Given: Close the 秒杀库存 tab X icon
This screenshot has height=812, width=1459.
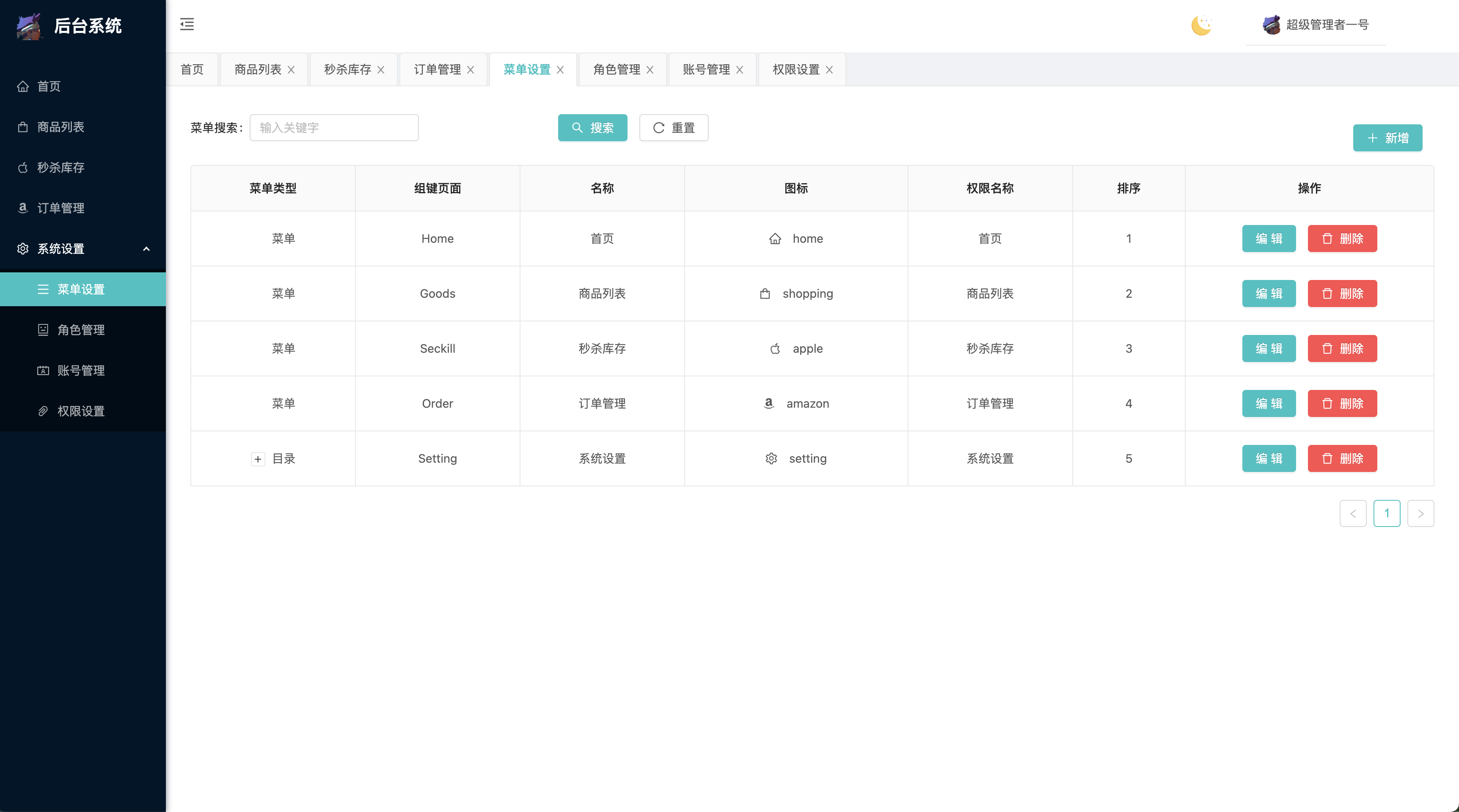Looking at the screenshot, I should [380, 70].
